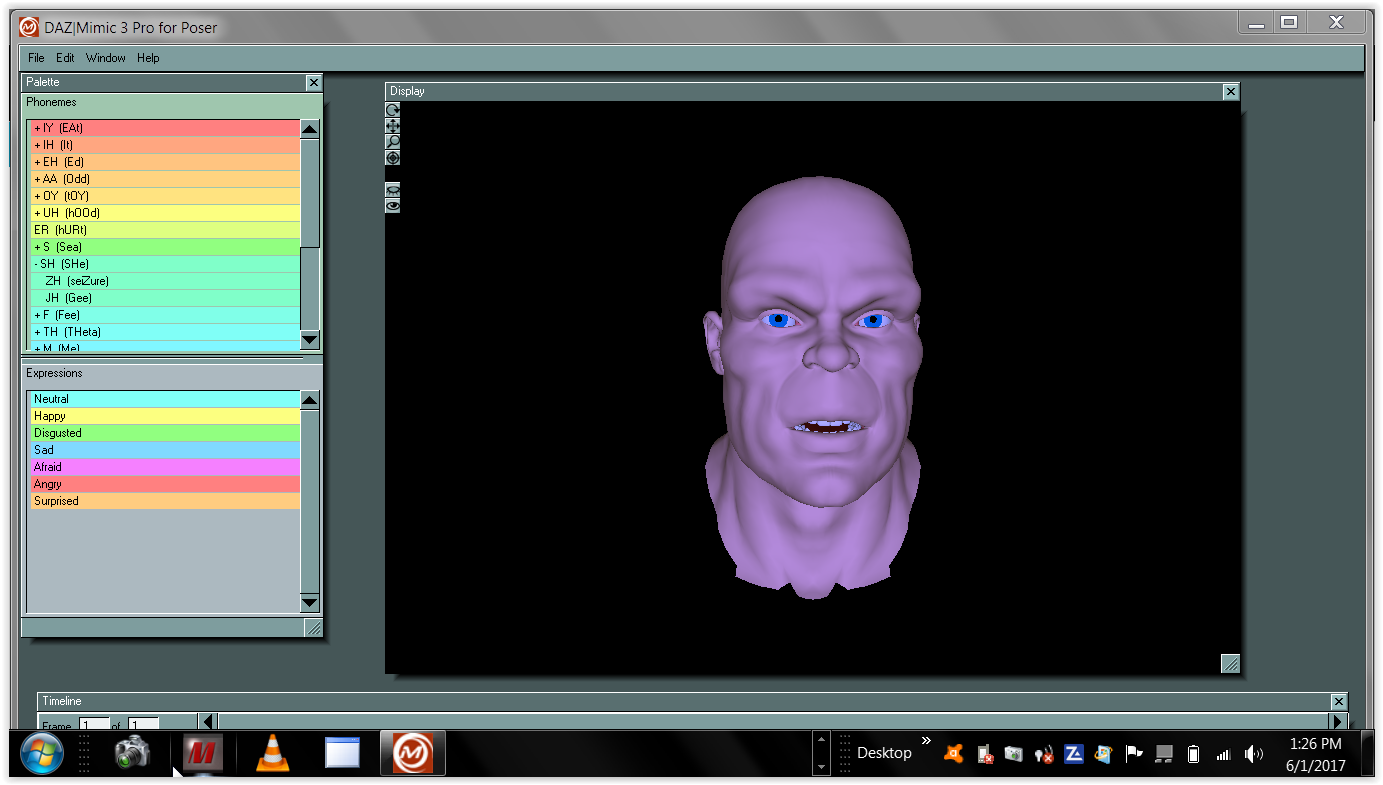Image resolution: width=1383 pixels, height=785 pixels.
Task: Expand the AA (Odd) phoneme group
Action: pyautogui.click(x=37, y=179)
